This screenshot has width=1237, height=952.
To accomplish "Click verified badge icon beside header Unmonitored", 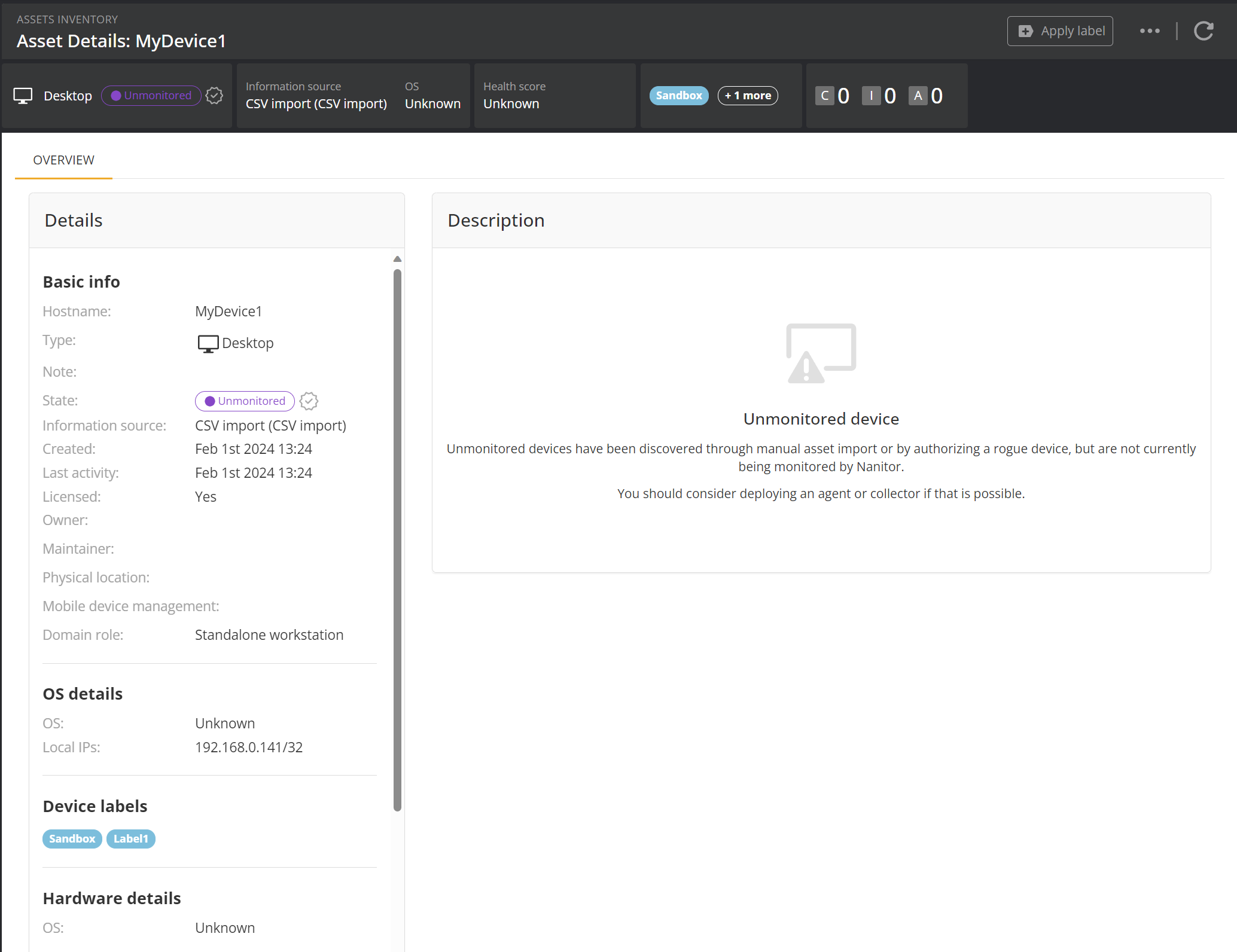I will pyautogui.click(x=214, y=96).
